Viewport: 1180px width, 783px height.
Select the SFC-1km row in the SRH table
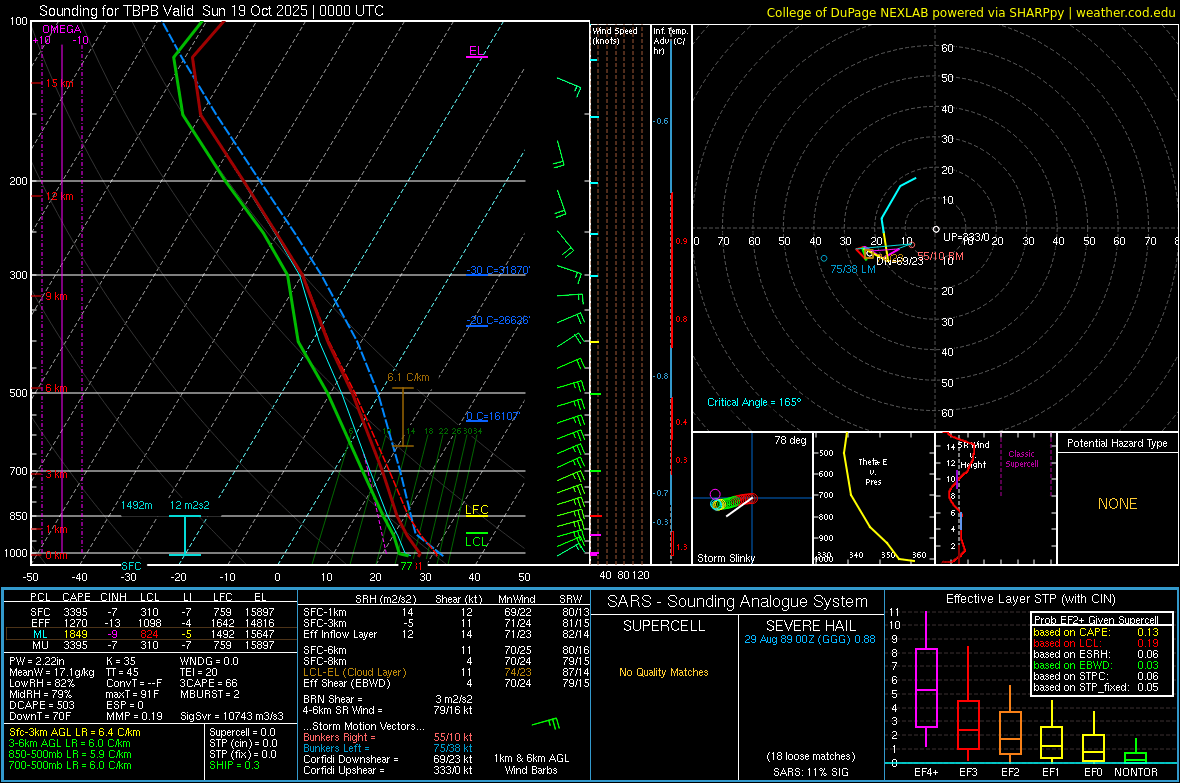click(x=446, y=612)
